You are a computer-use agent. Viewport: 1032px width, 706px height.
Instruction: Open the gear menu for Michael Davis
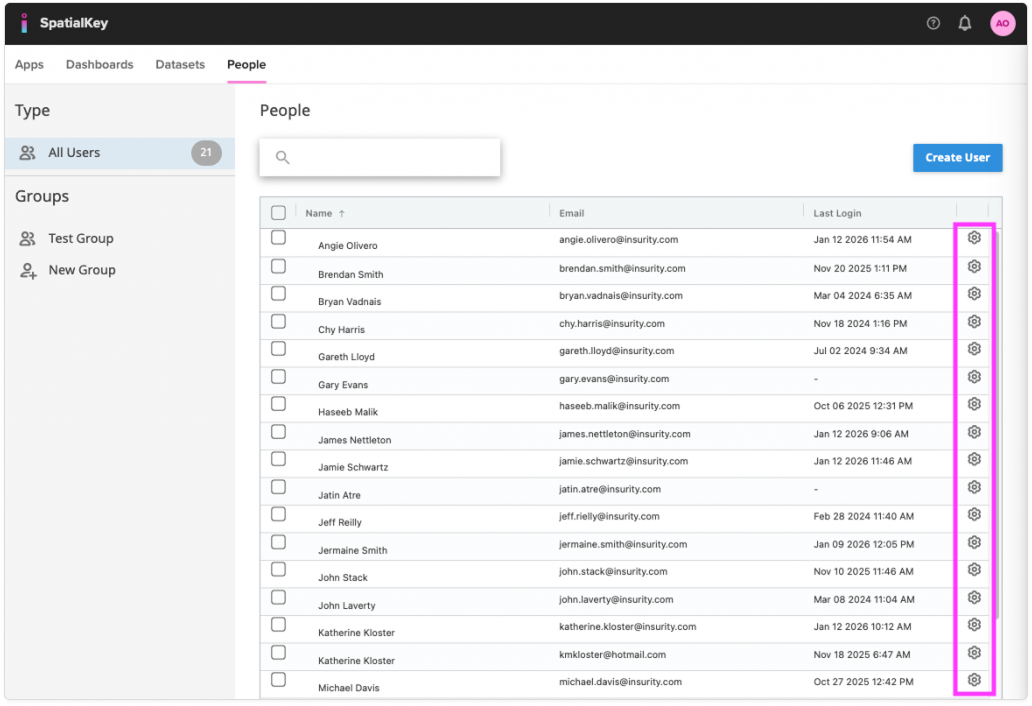coord(974,679)
